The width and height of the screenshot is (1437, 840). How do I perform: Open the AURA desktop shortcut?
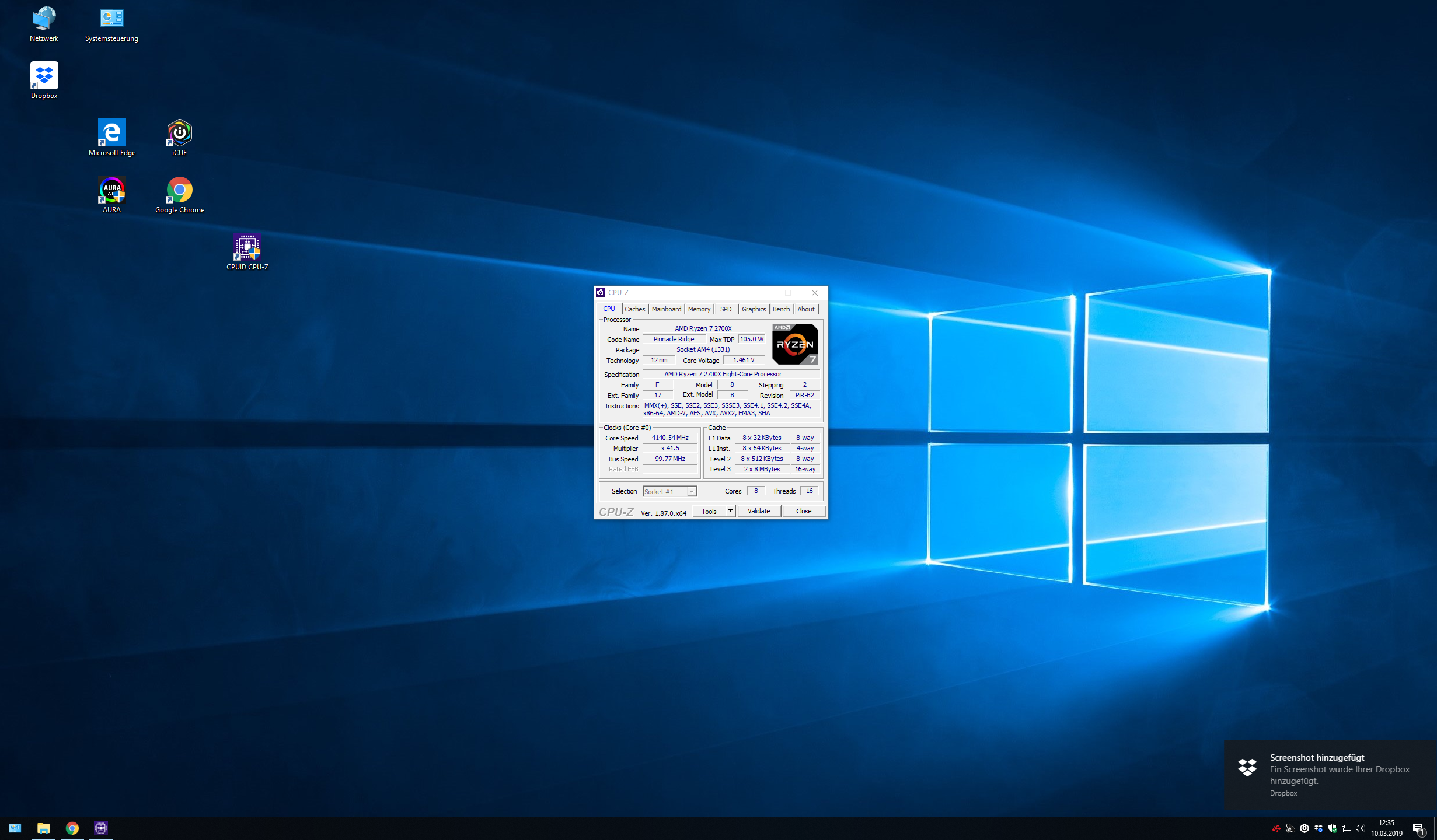pyautogui.click(x=111, y=191)
